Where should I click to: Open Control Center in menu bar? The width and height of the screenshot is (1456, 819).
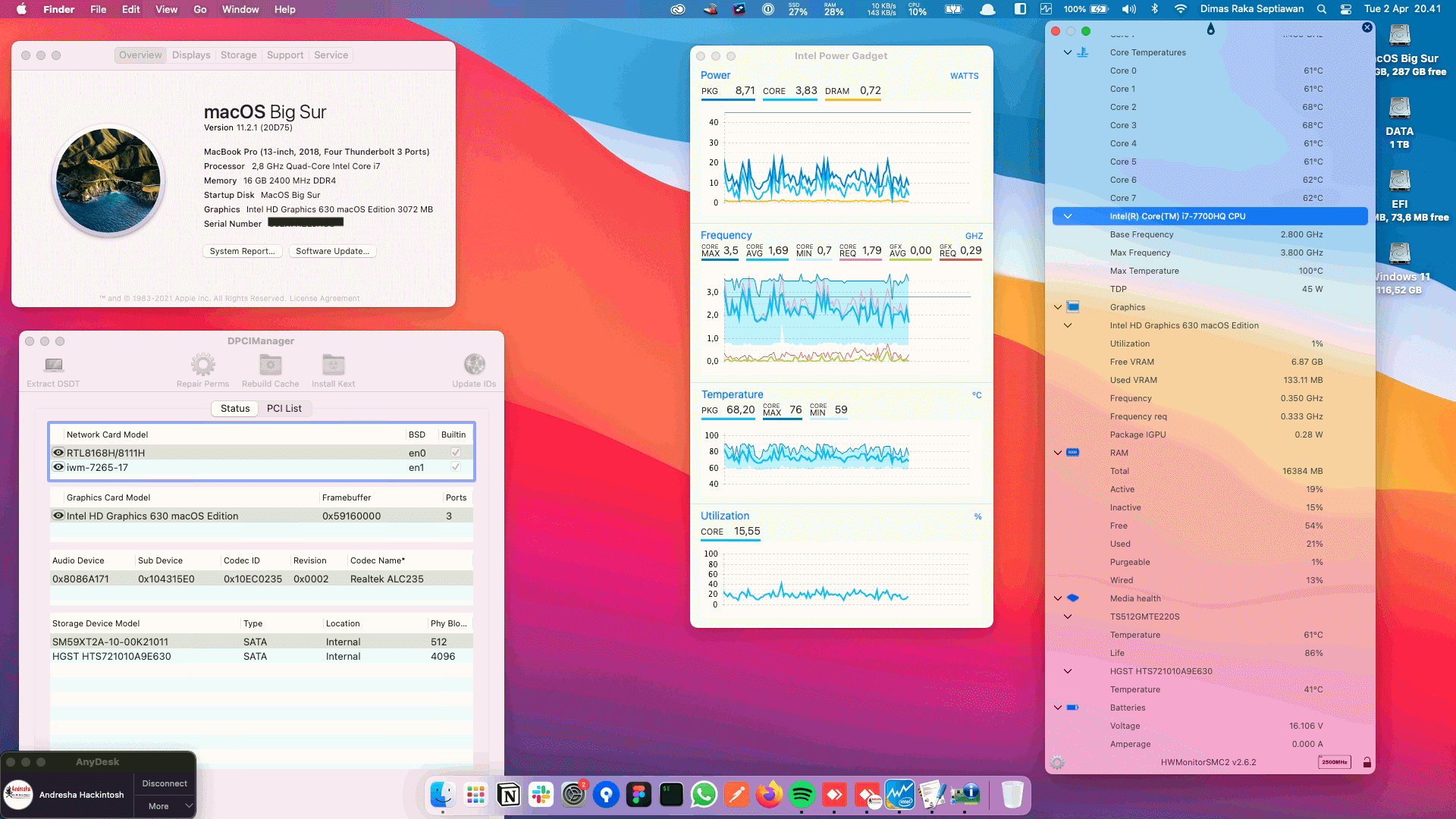point(1346,9)
